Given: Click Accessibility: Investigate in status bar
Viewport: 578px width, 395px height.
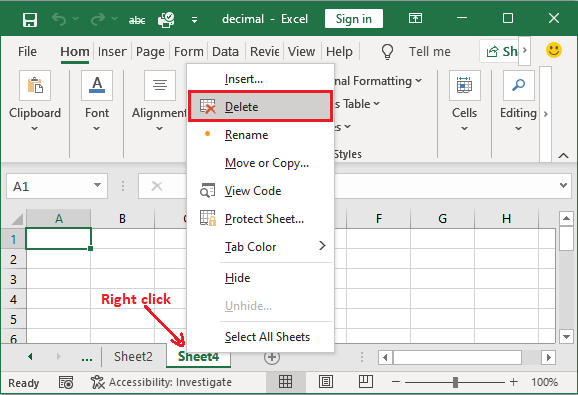Looking at the screenshot, I should pos(161,382).
